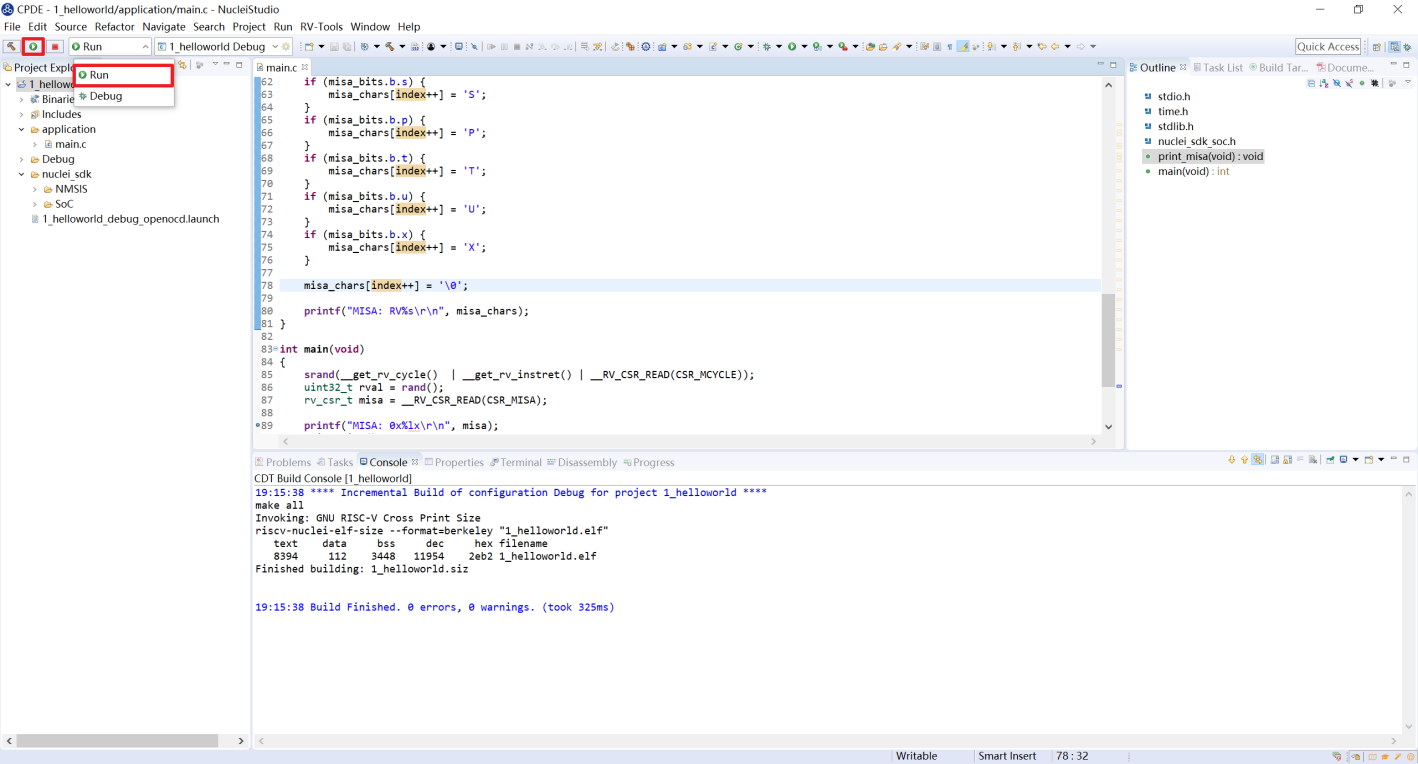Screen dimensions: 1418x764
Task: Switch to the Problems tab
Action: pos(283,462)
